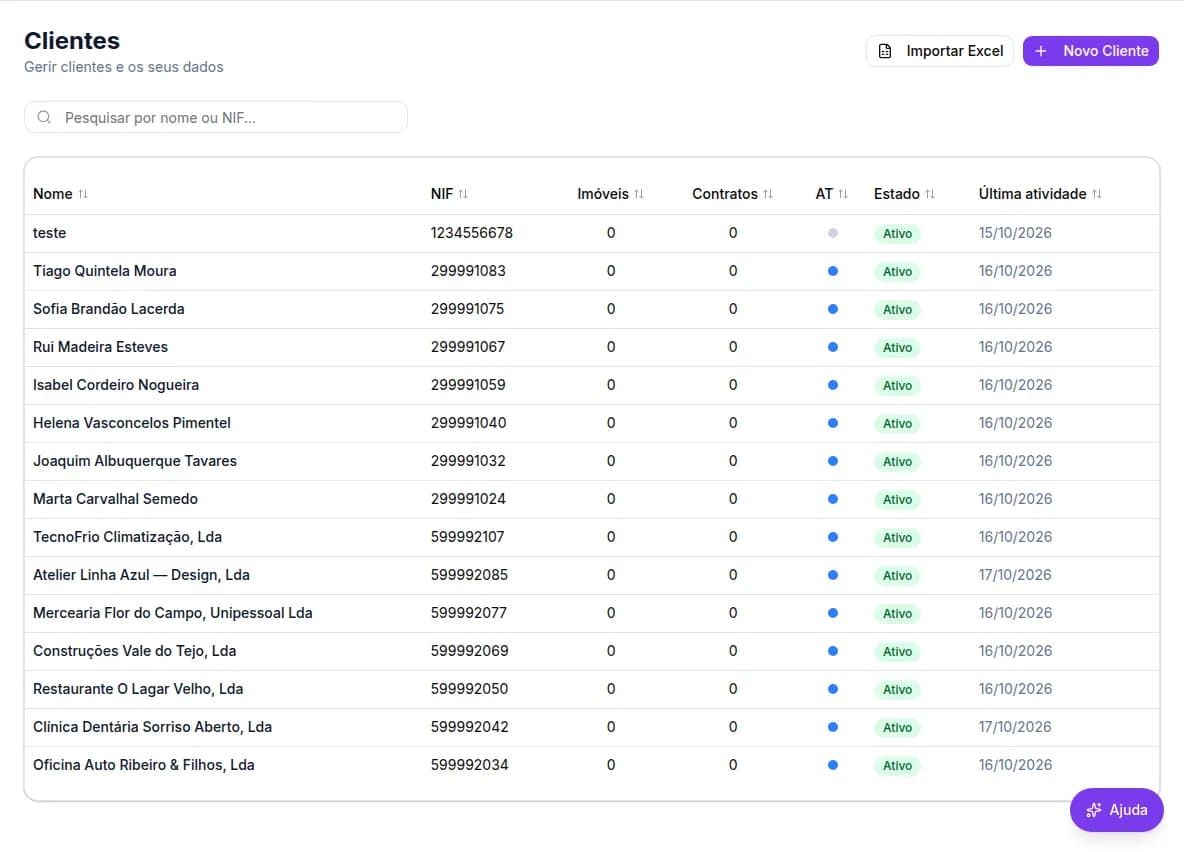Click the Ativo badge for Marta Carvalhal Semedo
Image resolution: width=1184 pixels, height=852 pixels.
coord(897,499)
